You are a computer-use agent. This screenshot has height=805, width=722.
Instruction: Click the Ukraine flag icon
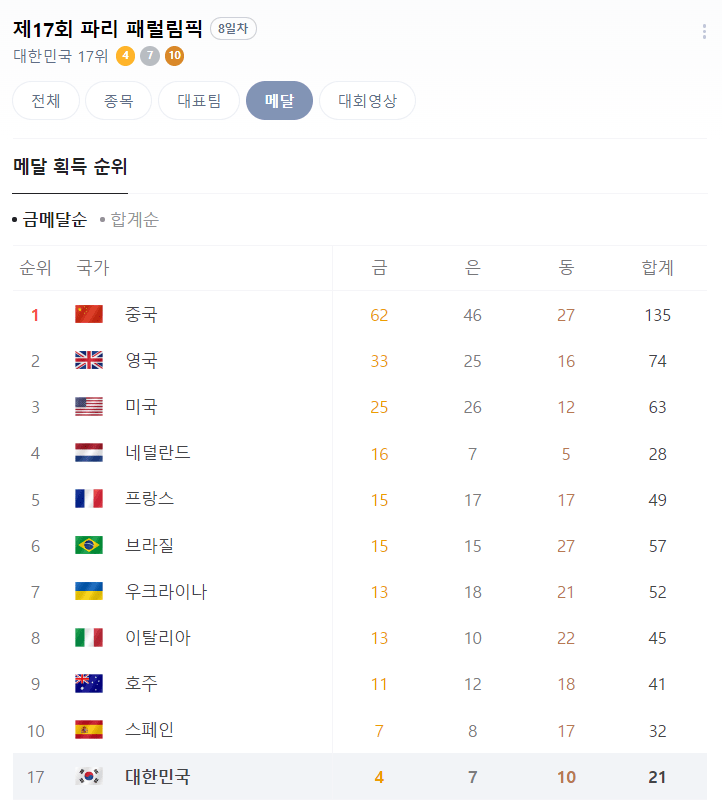click(89, 591)
